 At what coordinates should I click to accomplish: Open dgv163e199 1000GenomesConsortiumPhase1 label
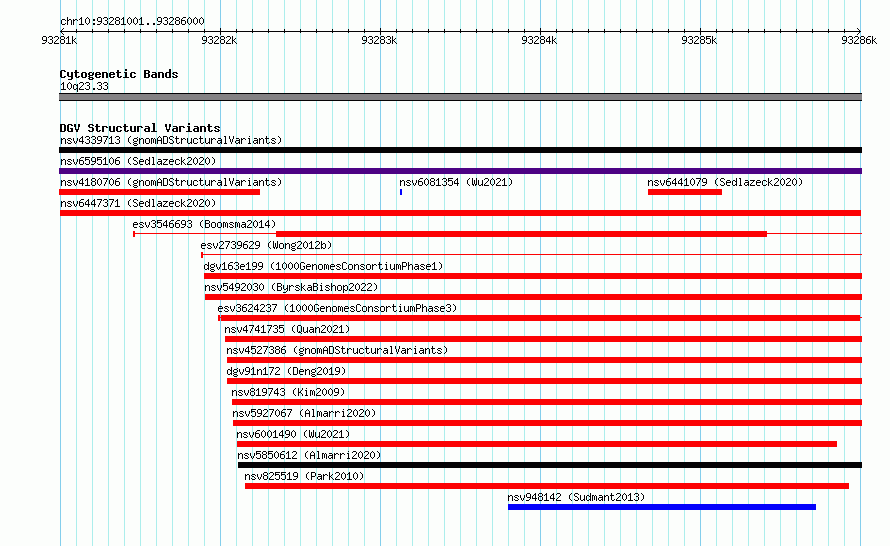(323, 266)
